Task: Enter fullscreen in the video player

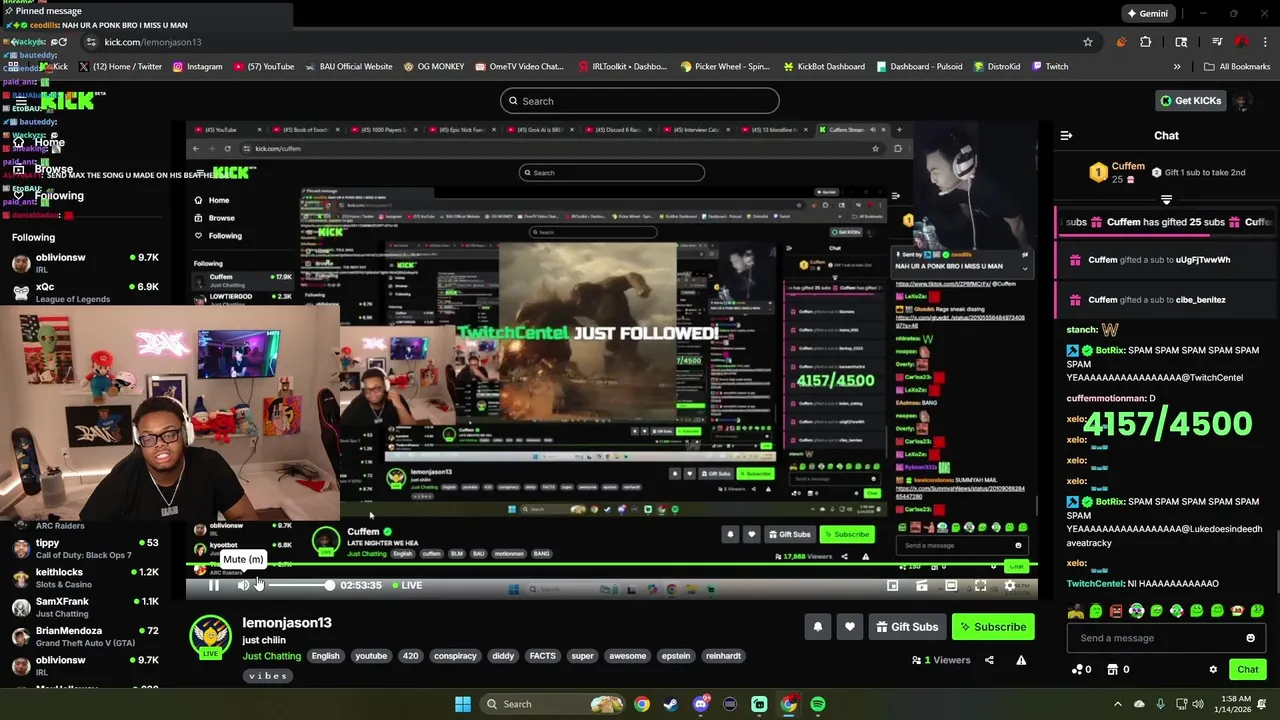Action: [x=980, y=585]
